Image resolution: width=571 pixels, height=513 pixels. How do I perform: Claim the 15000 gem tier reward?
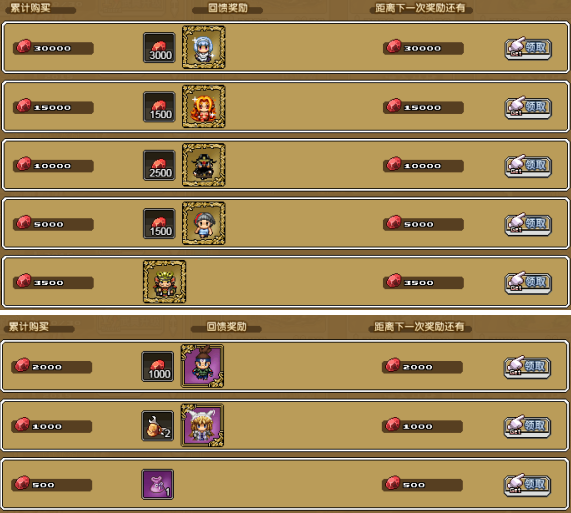[528, 108]
